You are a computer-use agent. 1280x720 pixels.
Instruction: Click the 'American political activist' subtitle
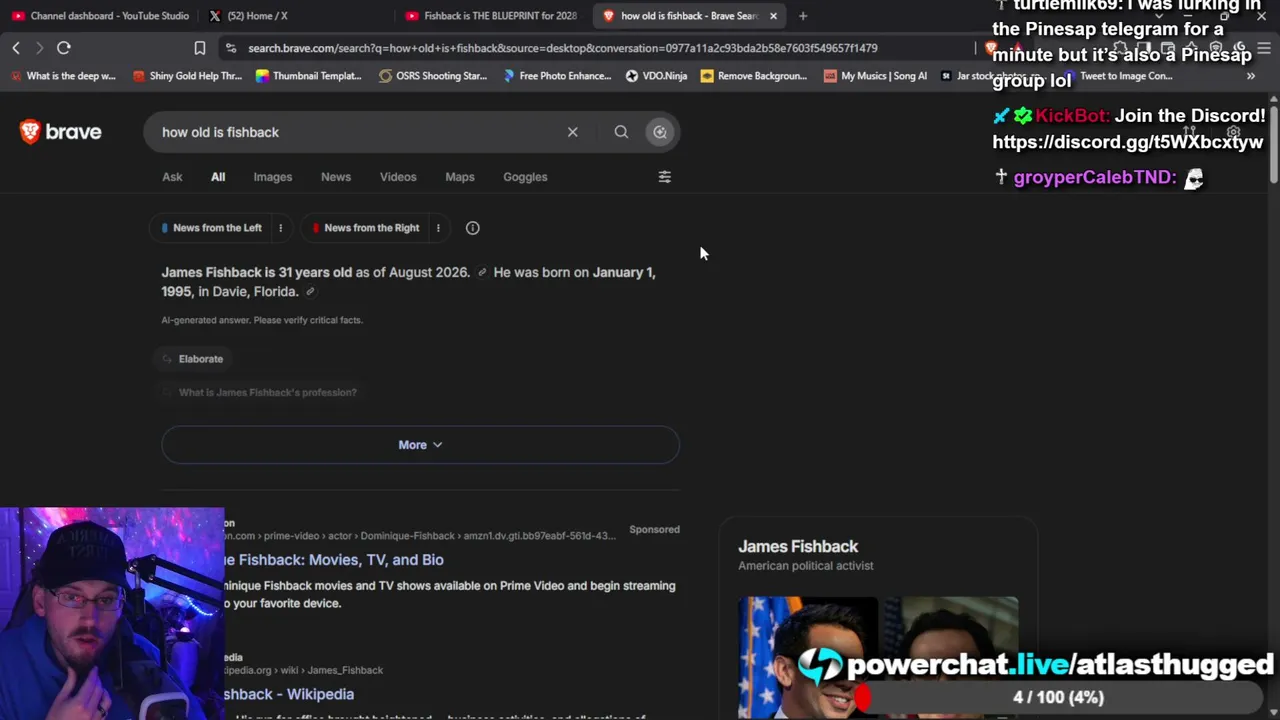point(806,566)
